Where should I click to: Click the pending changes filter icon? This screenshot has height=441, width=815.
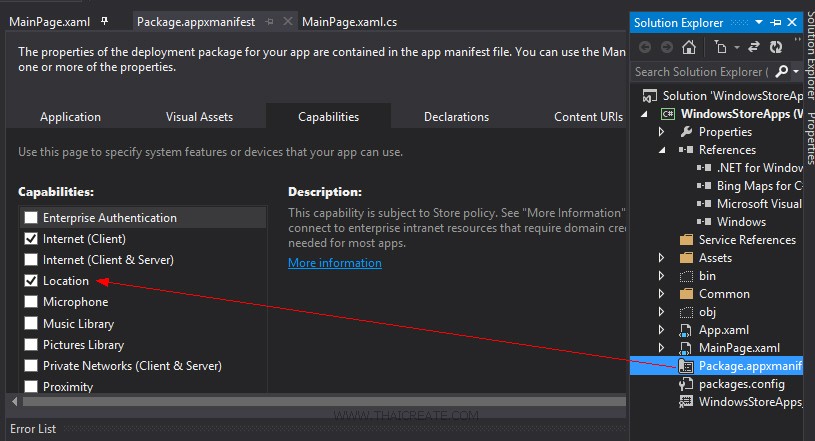pos(717,47)
